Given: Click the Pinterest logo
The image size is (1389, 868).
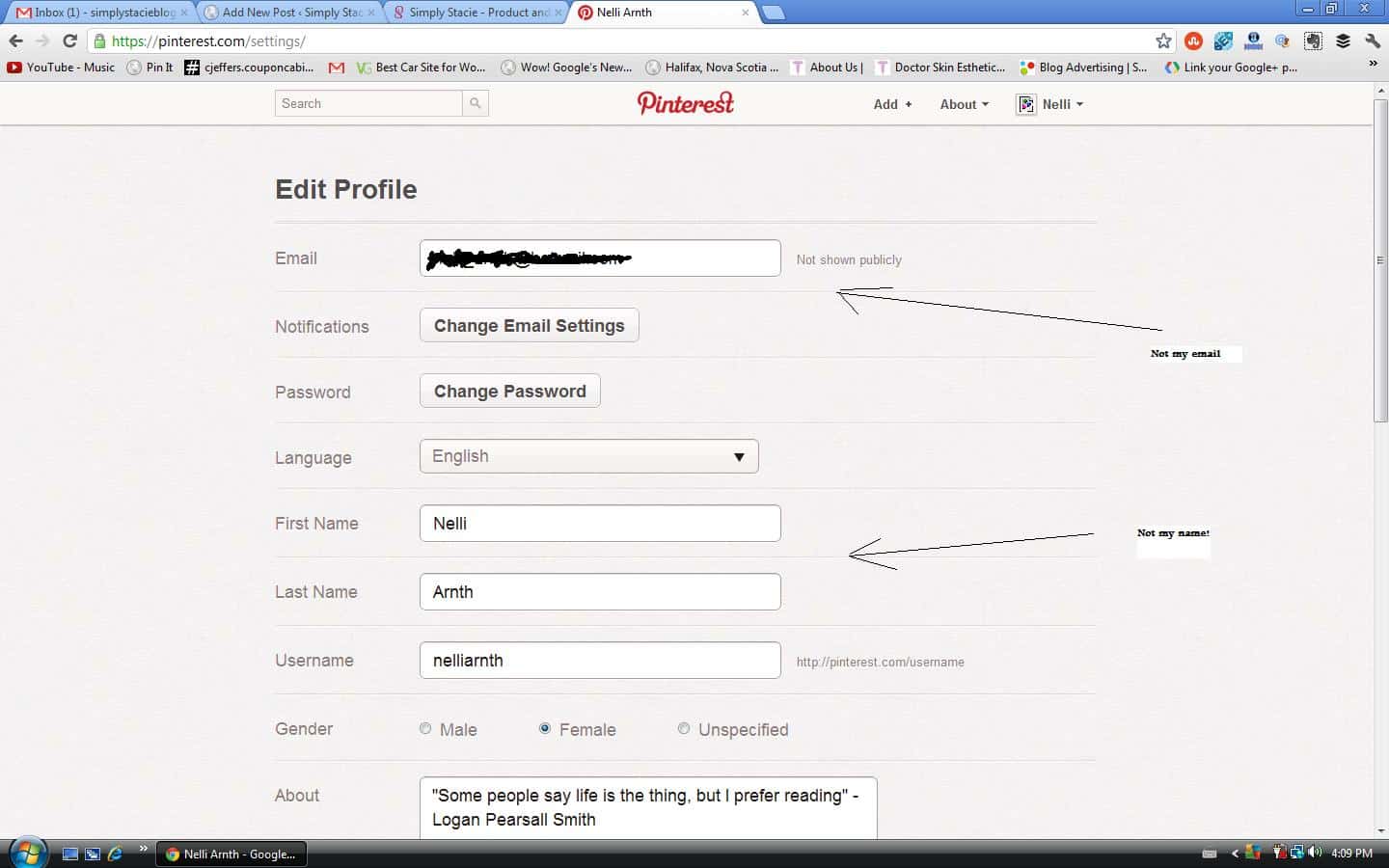Looking at the screenshot, I should click(x=685, y=103).
